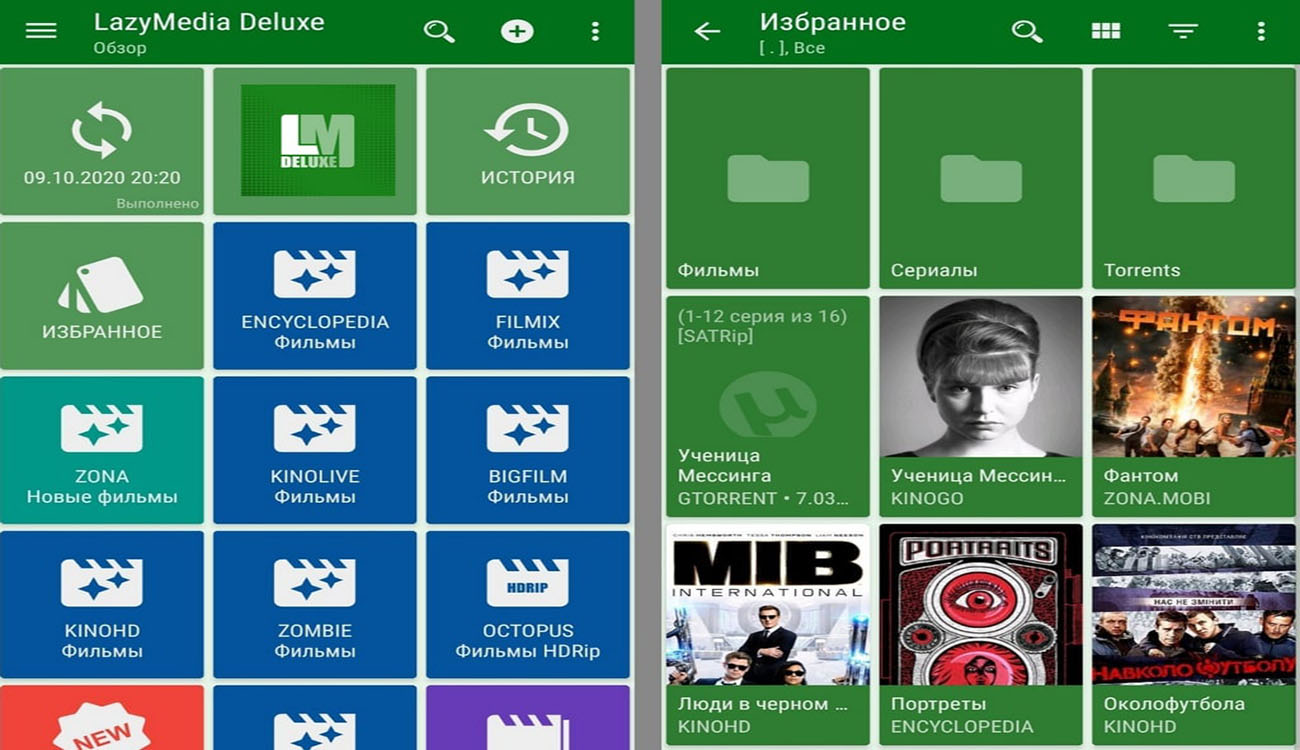Open the ZONA Новые фильмы tile

[x=102, y=450]
